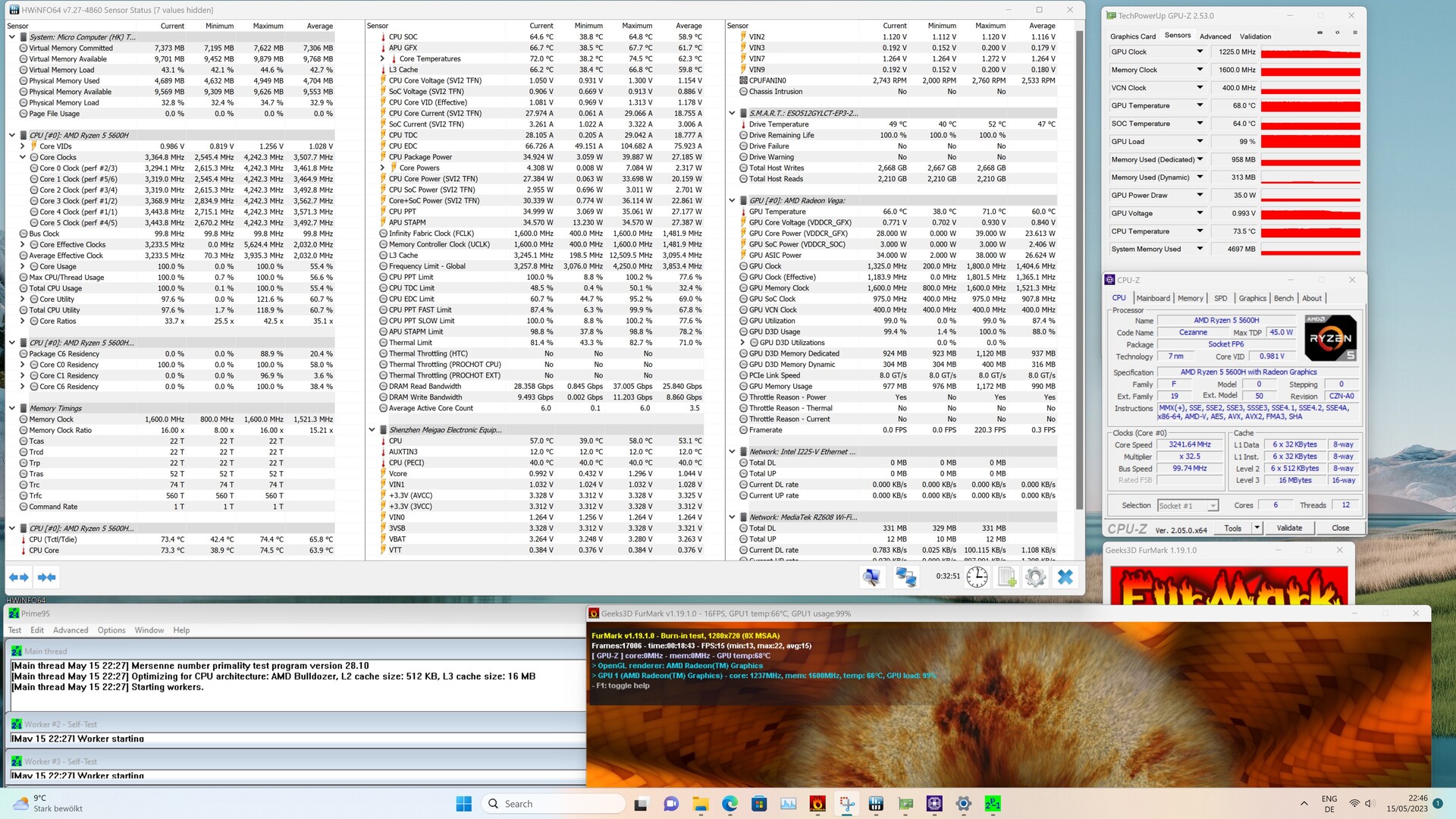Image resolution: width=1456 pixels, height=819 pixels.
Task: Click GPU-Z screenshot camera icon
Action: pyautogui.click(x=1319, y=33)
